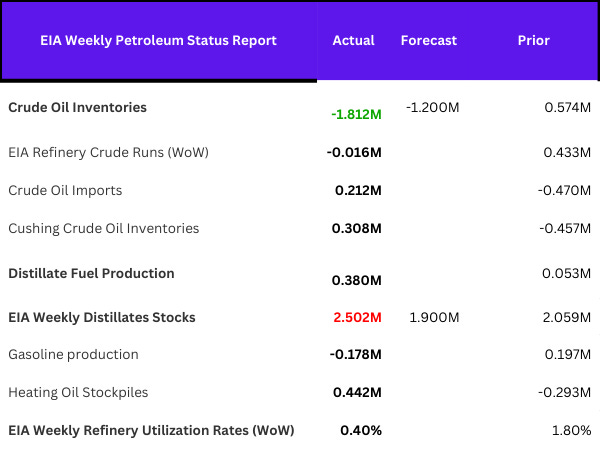This screenshot has width=600, height=450.
Task: Click prior value 1.80%
Action: pos(571,431)
